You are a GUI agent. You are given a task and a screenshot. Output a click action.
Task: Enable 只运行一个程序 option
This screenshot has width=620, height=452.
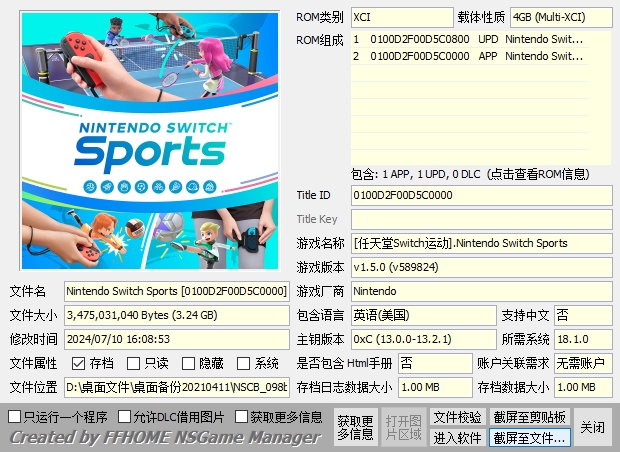[x=15, y=416]
